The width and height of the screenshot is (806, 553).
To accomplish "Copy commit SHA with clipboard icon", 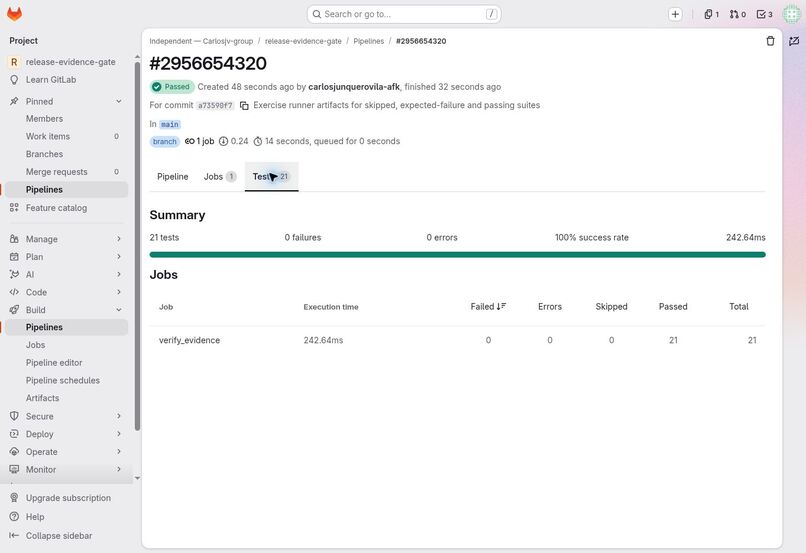I will point(244,105).
